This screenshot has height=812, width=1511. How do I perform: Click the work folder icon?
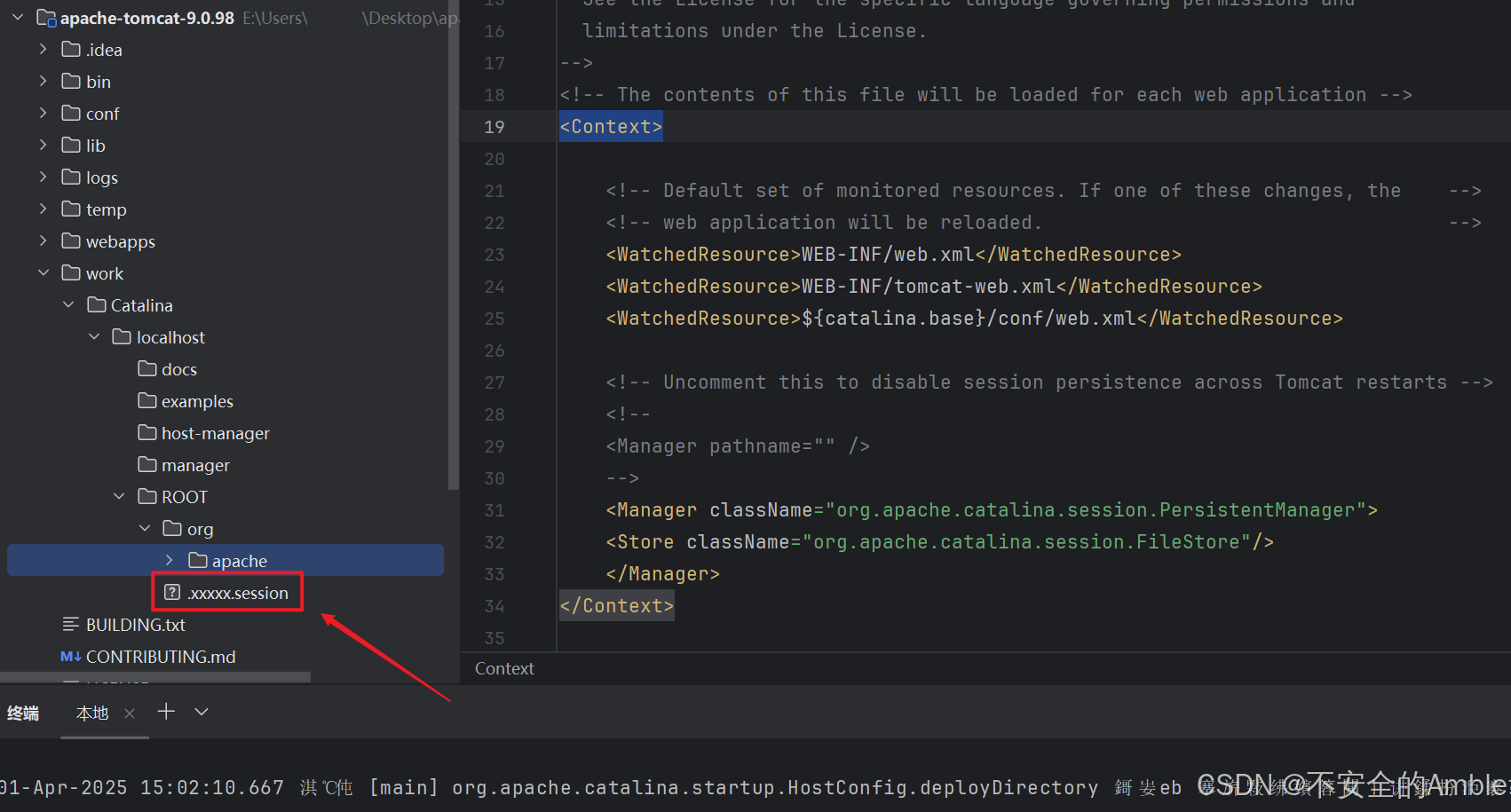(71, 272)
